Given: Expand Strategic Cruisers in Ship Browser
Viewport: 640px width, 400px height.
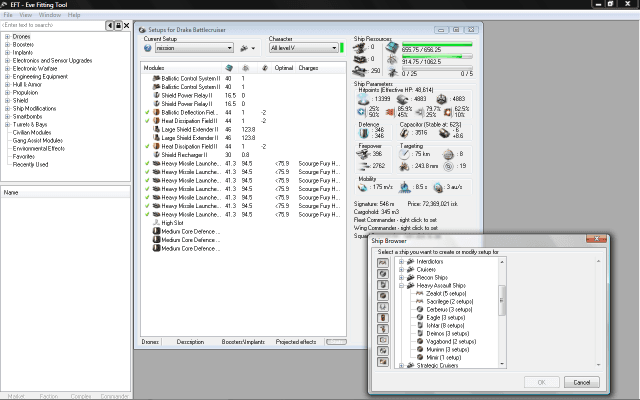Looking at the screenshot, I should (402, 365).
